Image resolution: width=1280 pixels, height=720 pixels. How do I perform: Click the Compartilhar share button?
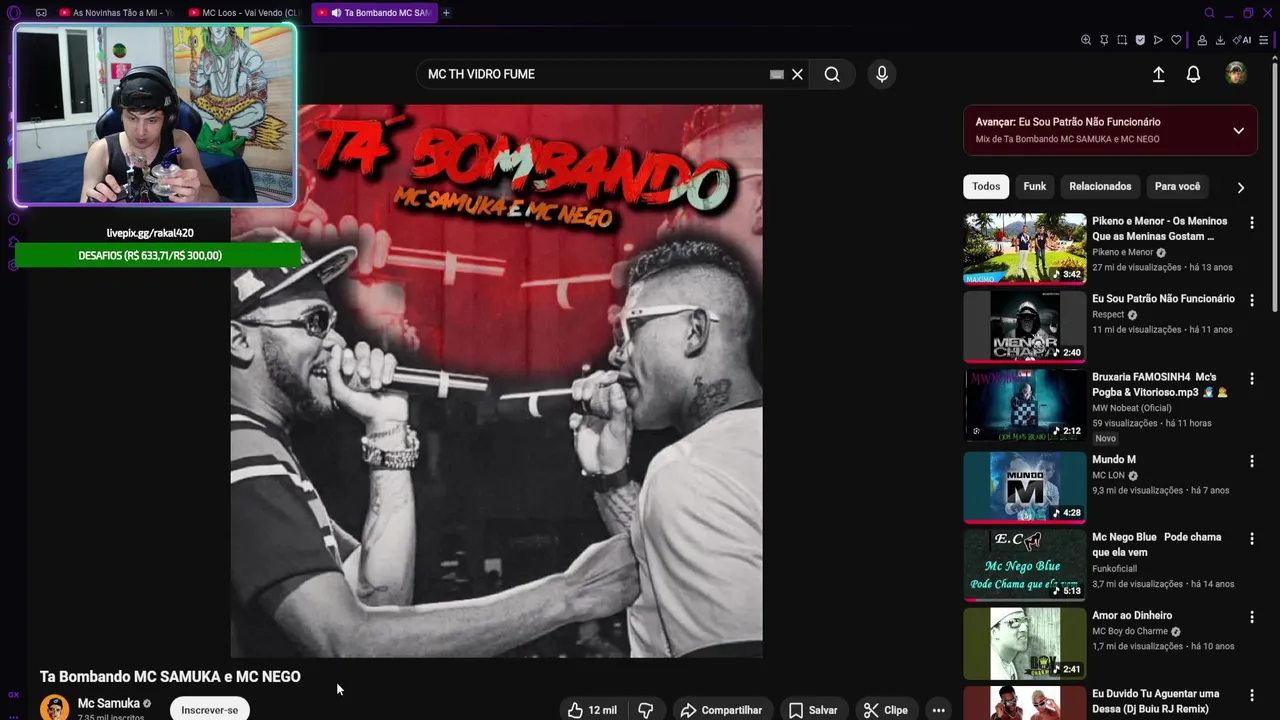[x=721, y=710]
